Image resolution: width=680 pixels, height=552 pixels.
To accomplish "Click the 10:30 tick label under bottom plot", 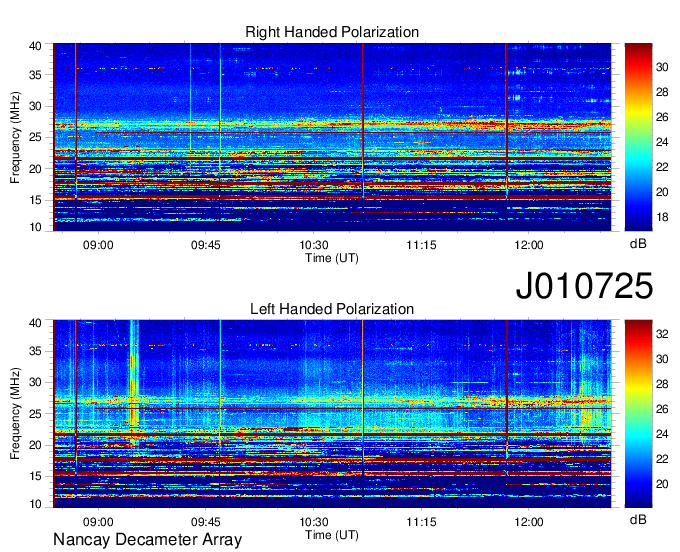I will coord(314,522).
